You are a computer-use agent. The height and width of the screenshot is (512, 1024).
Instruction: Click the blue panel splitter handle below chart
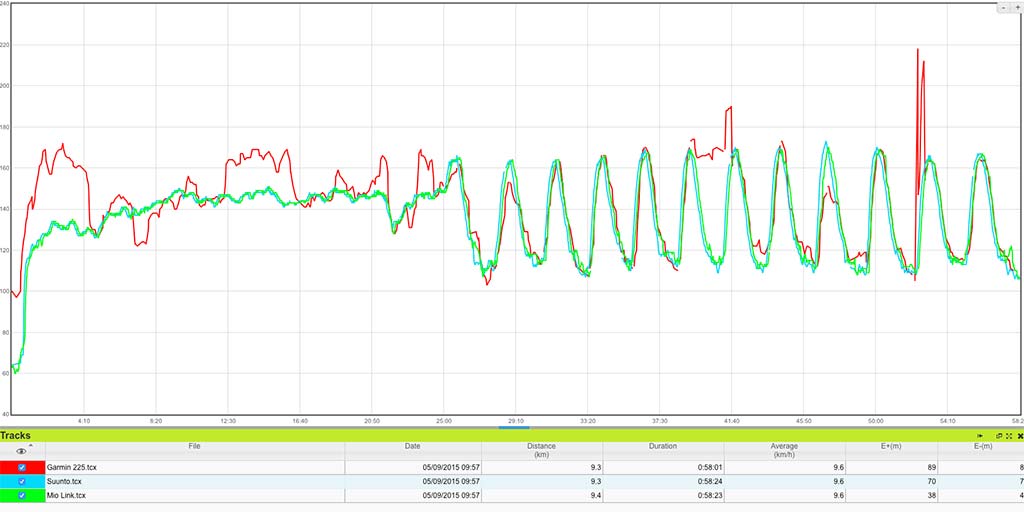pyautogui.click(x=514, y=428)
